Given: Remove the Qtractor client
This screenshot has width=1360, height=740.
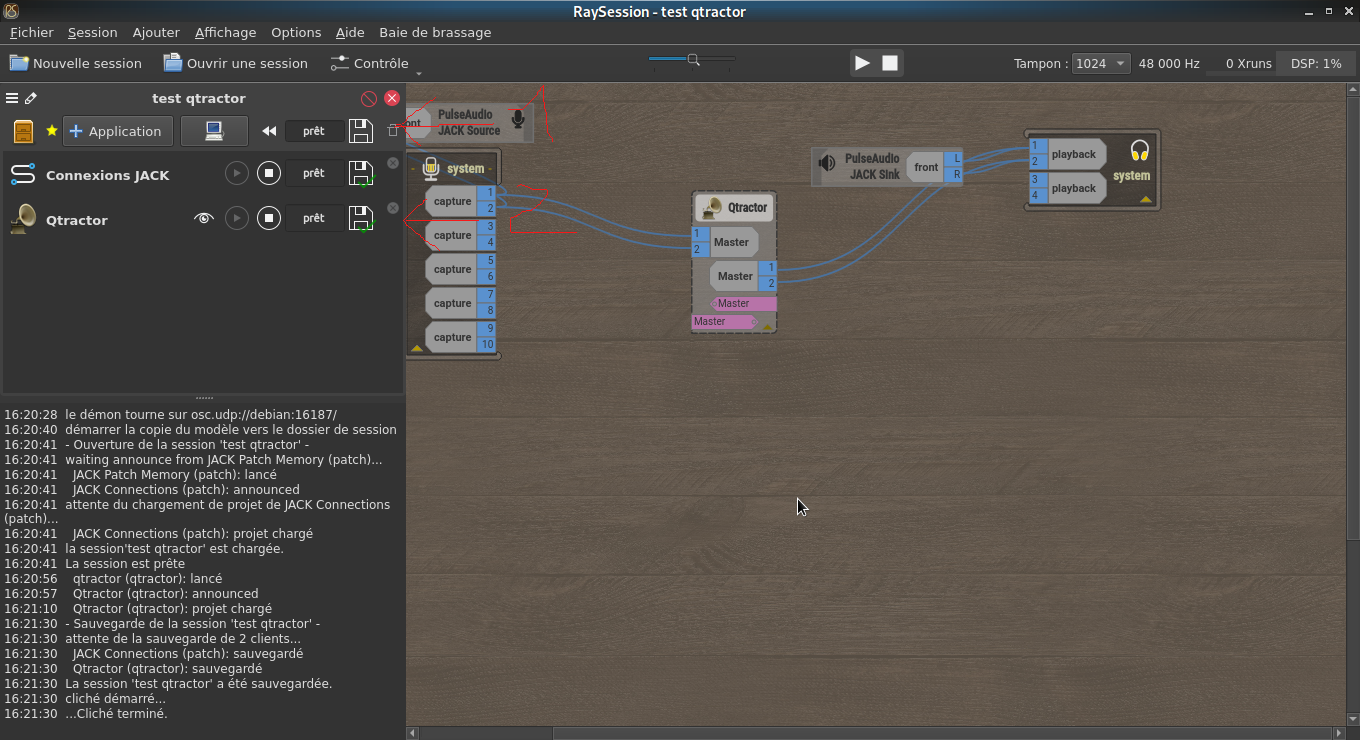Looking at the screenshot, I should point(393,208).
